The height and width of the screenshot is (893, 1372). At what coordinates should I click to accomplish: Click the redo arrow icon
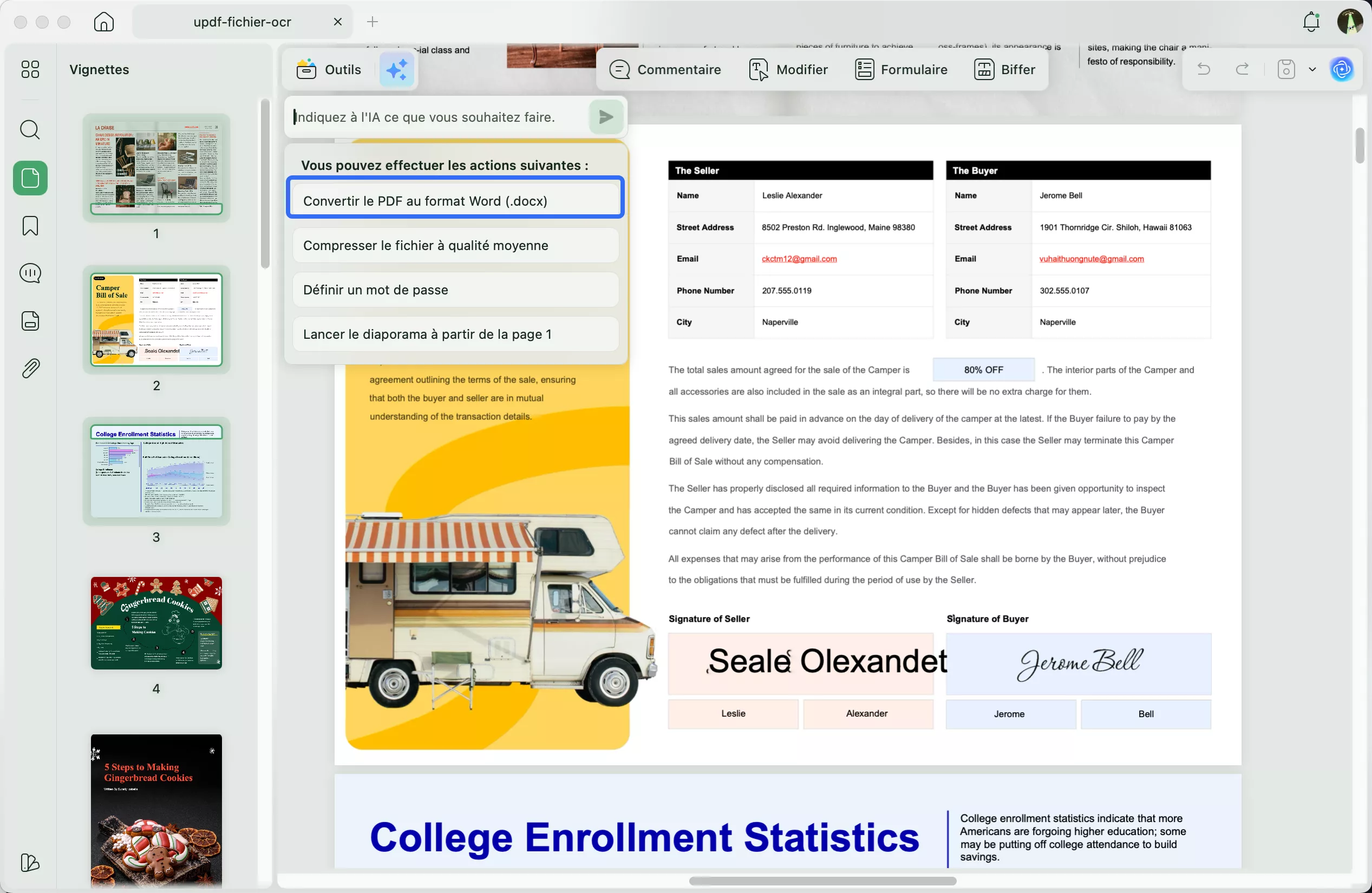1242,70
